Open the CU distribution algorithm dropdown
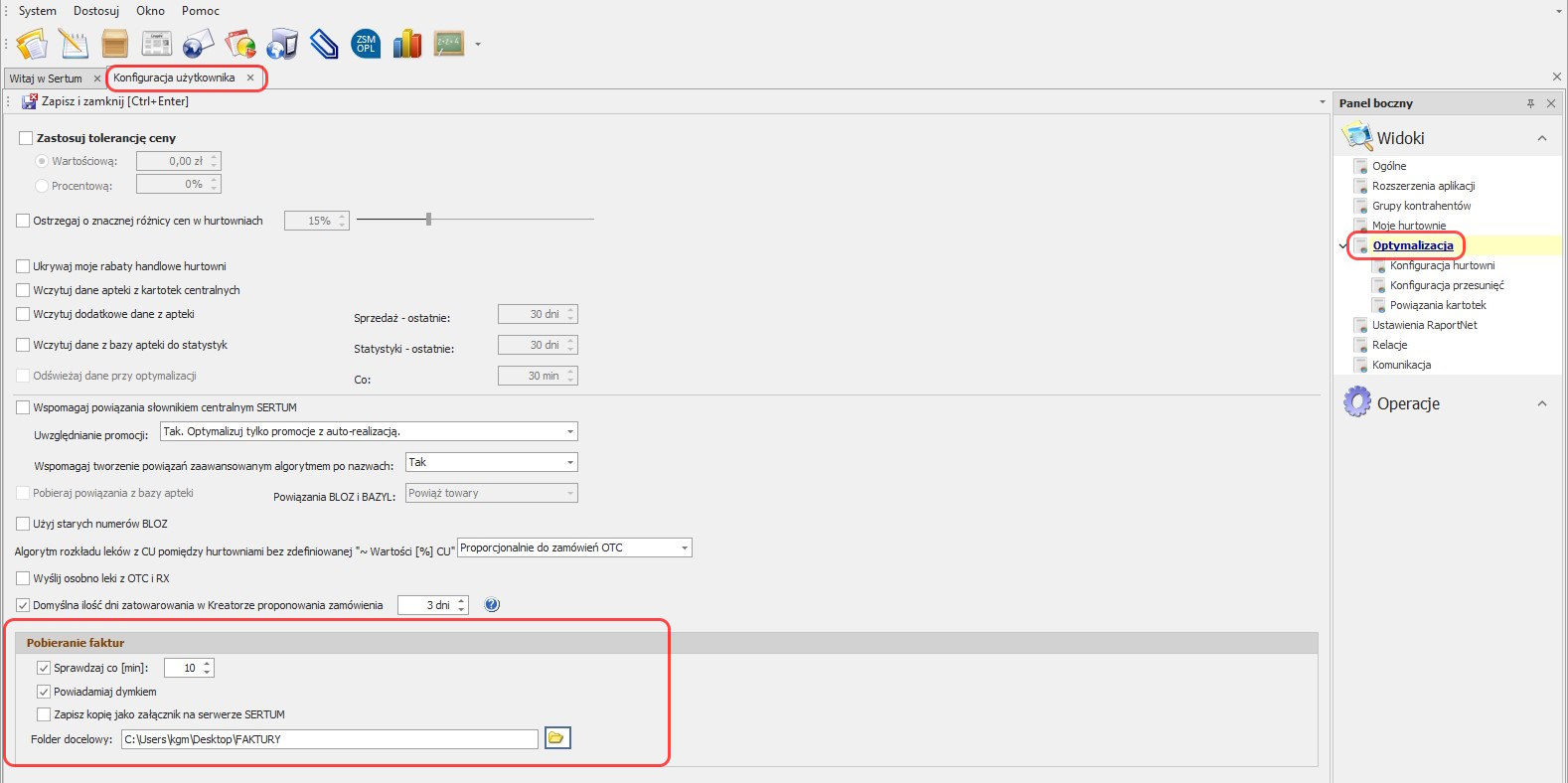 tap(684, 548)
